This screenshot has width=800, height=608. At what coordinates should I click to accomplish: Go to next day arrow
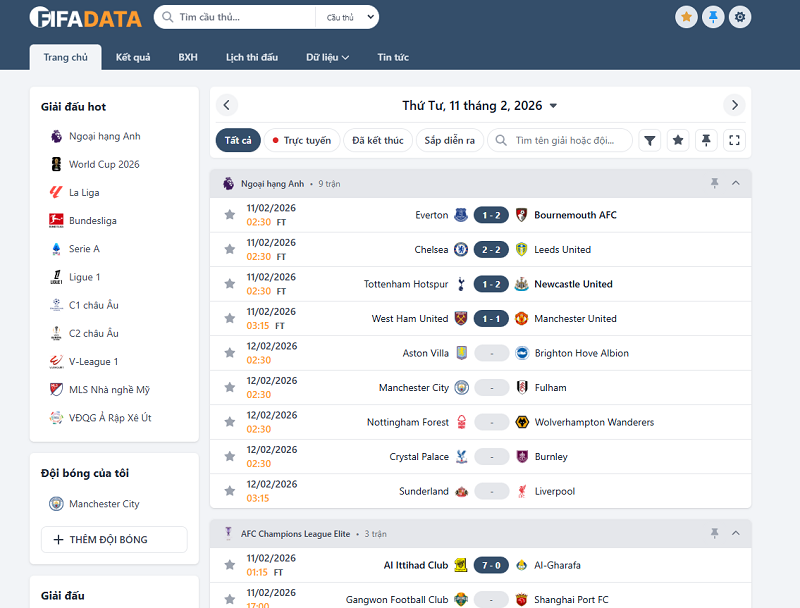click(x=735, y=105)
